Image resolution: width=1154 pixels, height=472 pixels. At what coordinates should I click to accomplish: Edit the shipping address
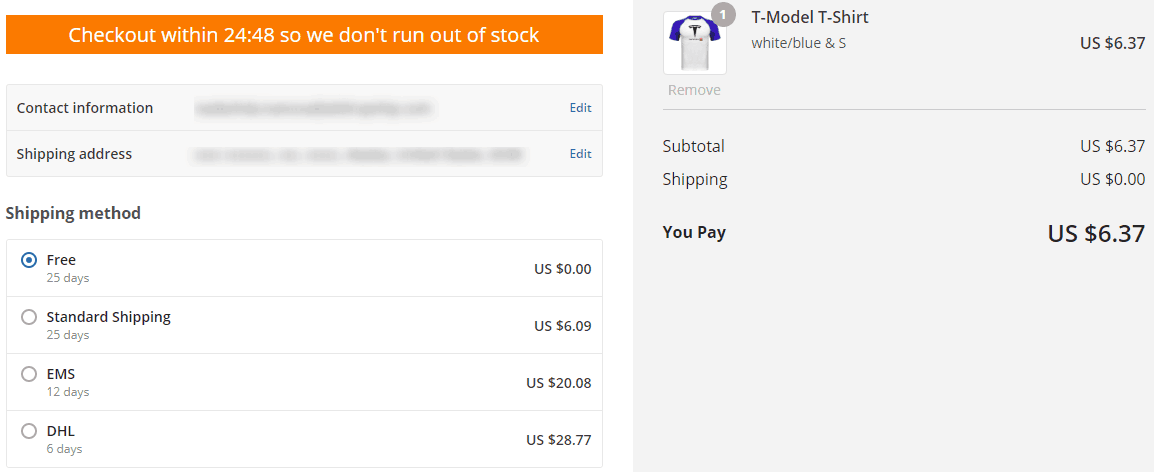(580, 154)
